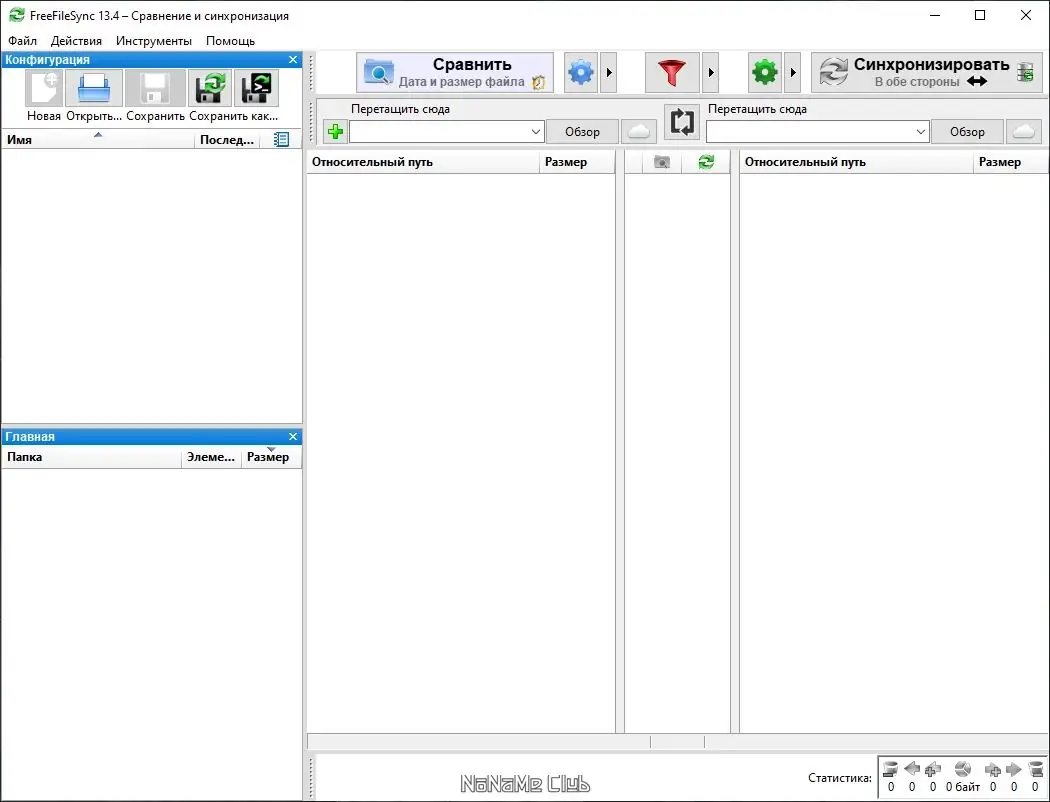Viewport: 1050px width, 802px height.
Task: Click green sync action column icon
Action: coord(706,162)
